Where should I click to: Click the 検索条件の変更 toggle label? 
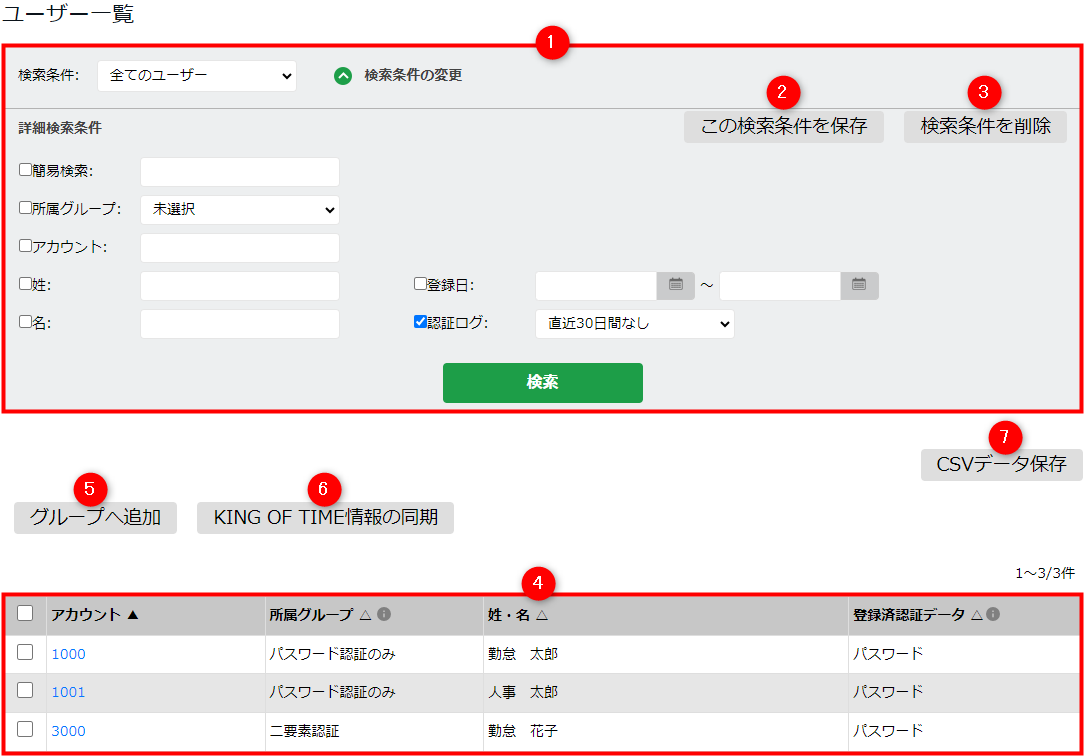(x=413, y=75)
